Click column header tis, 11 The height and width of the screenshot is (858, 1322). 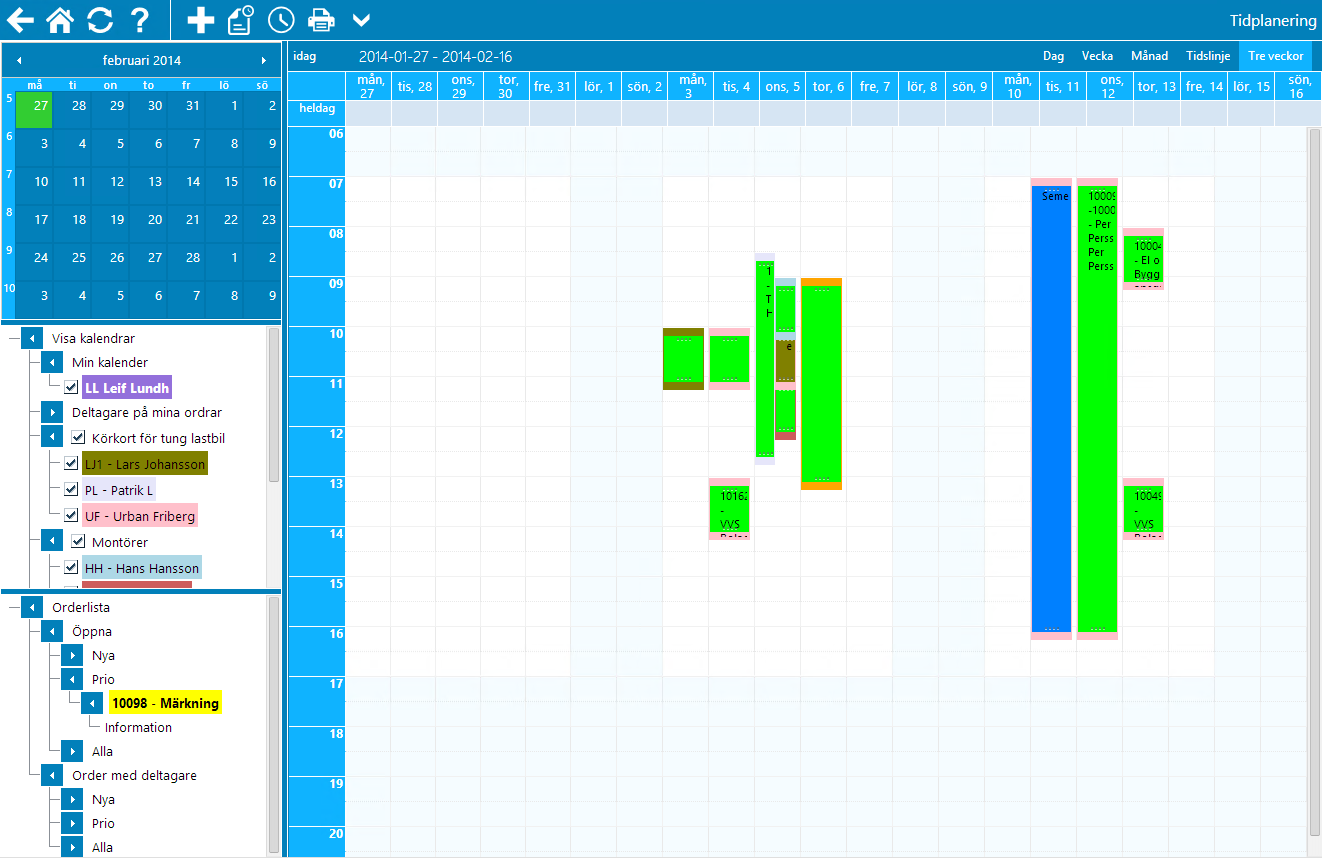1061,86
